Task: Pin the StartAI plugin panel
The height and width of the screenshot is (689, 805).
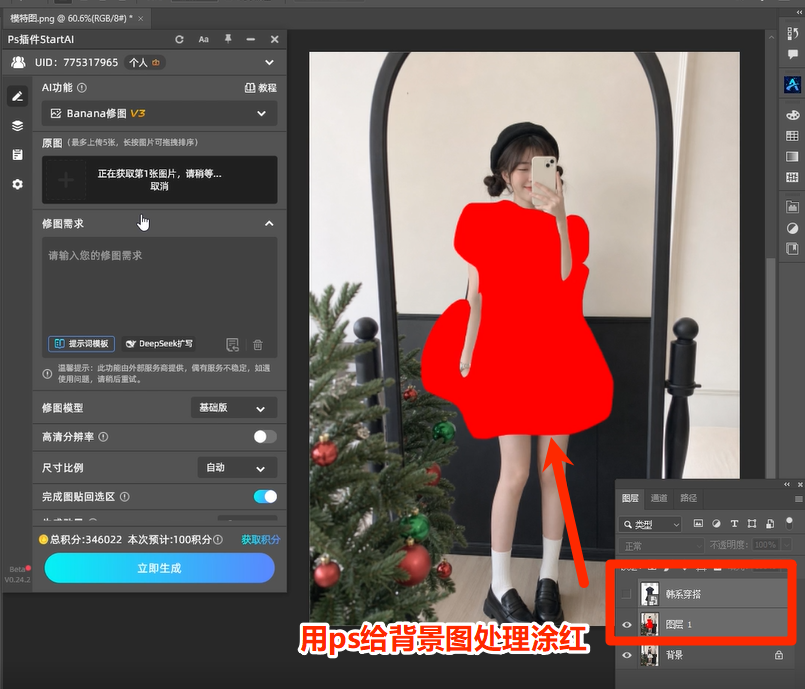Action: [x=228, y=39]
